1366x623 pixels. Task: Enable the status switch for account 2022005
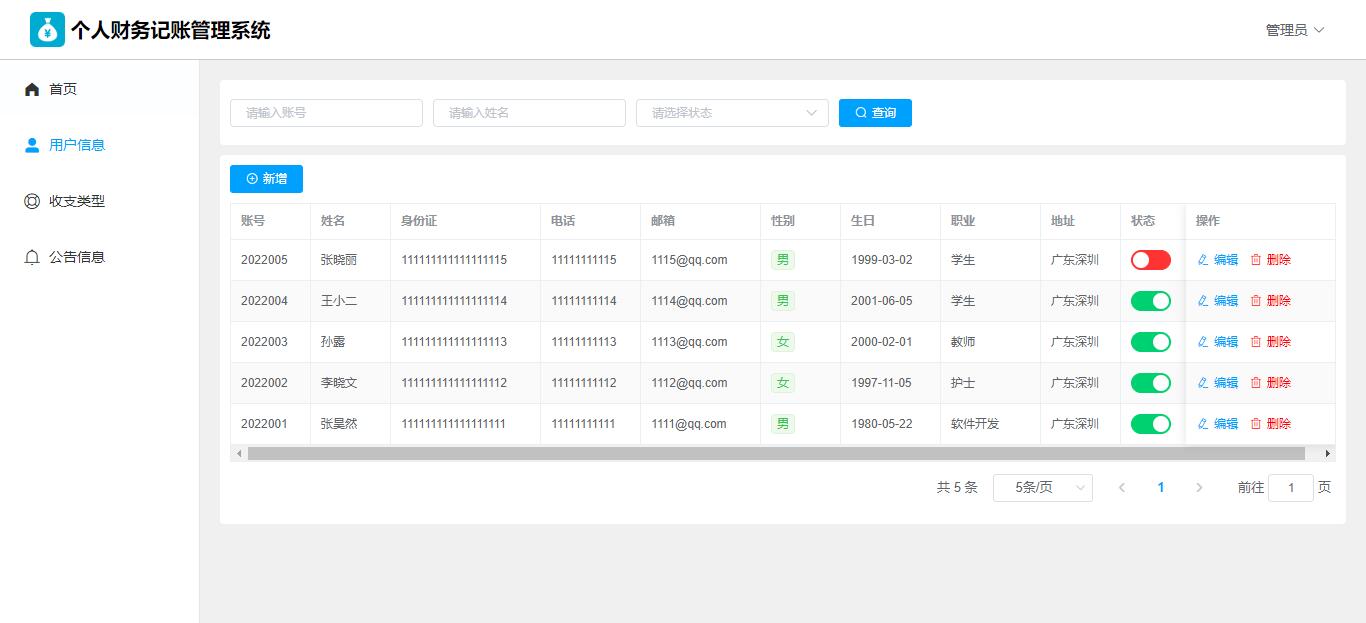(1150, 260)
